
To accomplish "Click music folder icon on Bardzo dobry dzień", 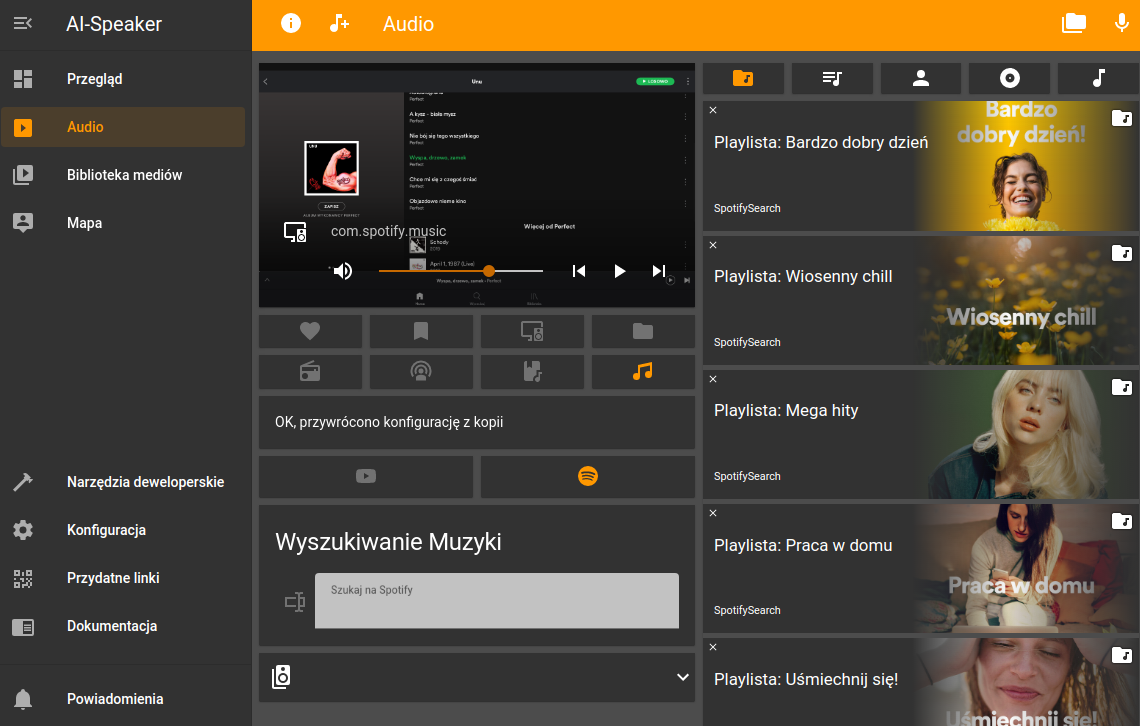I will (x=1122, y=118).
